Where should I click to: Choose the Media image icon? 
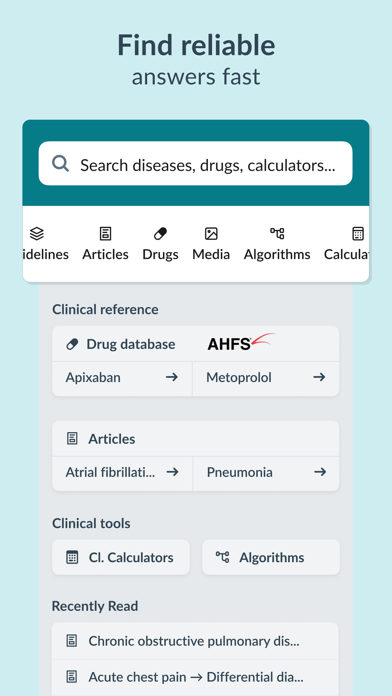pos(211,233)
